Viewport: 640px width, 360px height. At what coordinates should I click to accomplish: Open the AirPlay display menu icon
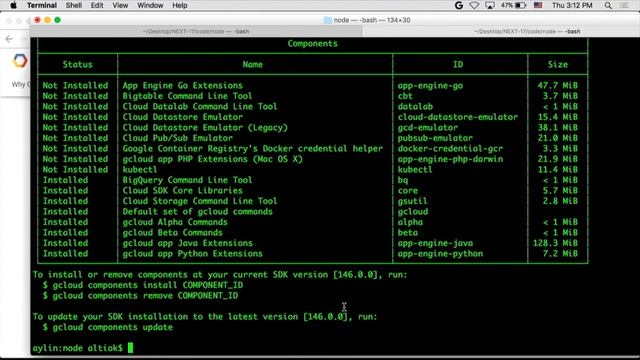[490, 5]
